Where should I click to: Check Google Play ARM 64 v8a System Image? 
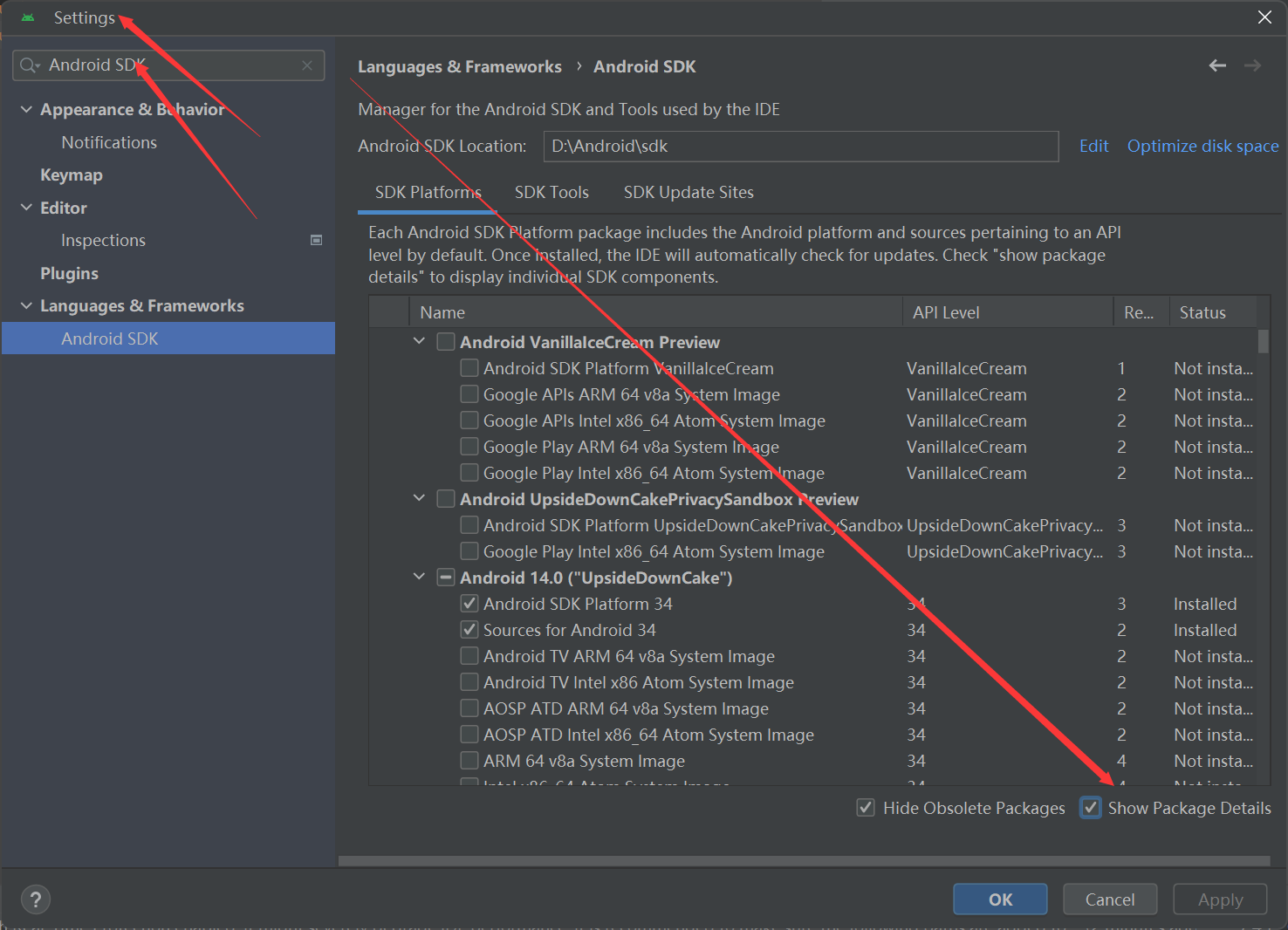469,447
